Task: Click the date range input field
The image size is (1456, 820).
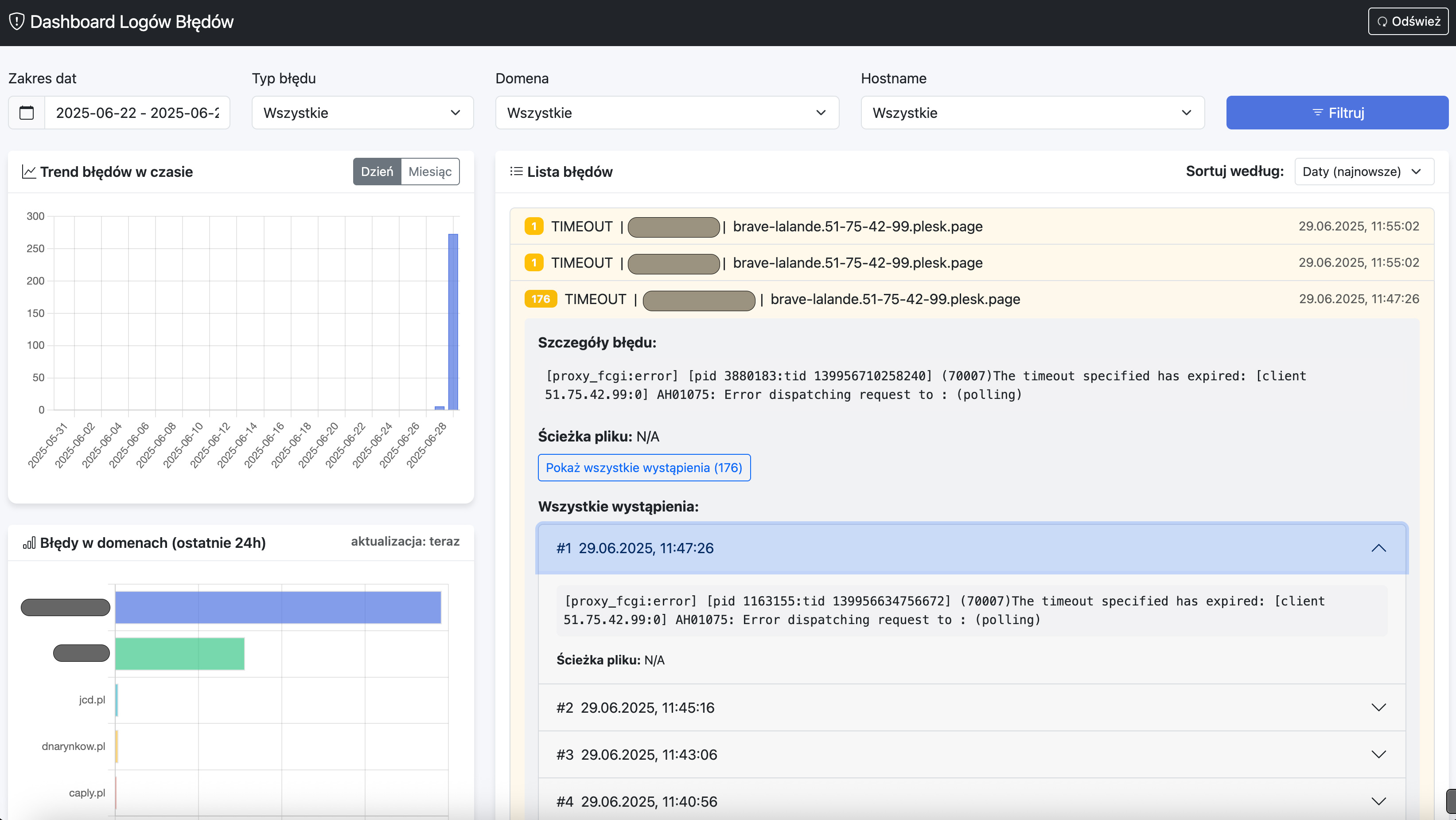Action: (137, 113)
